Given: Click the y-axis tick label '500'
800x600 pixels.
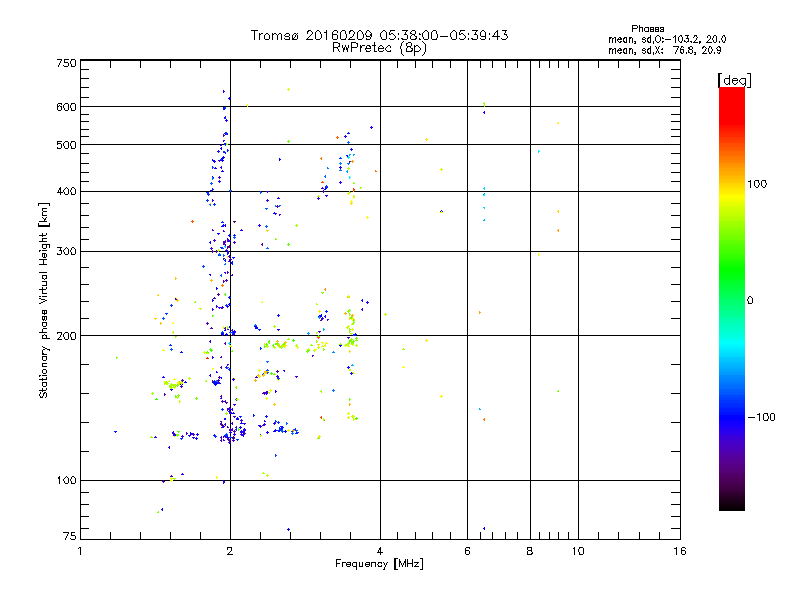Looking at the screenshot, I should tap(66, 145).
